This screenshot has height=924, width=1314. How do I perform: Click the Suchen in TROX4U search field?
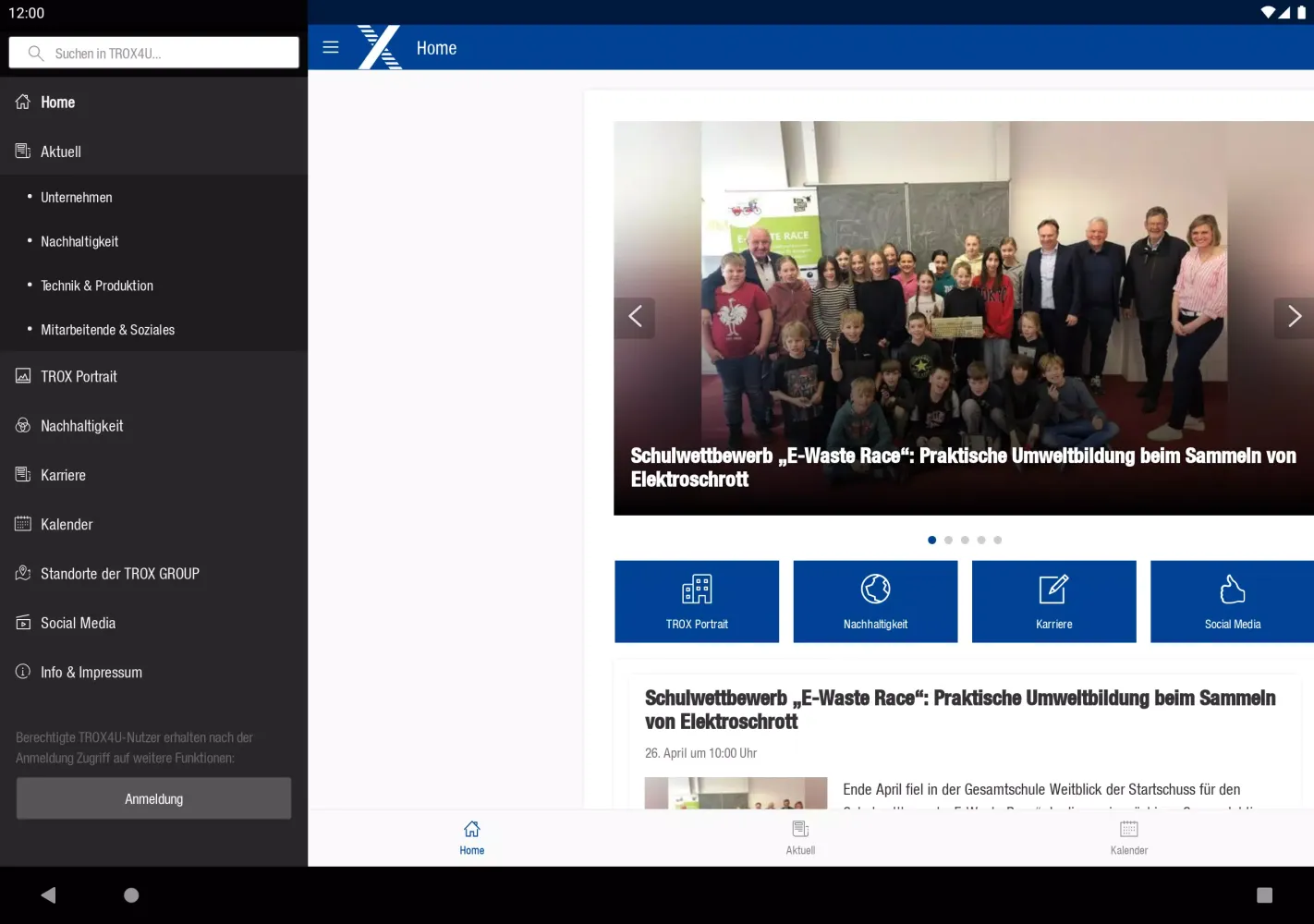click(x=154, y=54)
